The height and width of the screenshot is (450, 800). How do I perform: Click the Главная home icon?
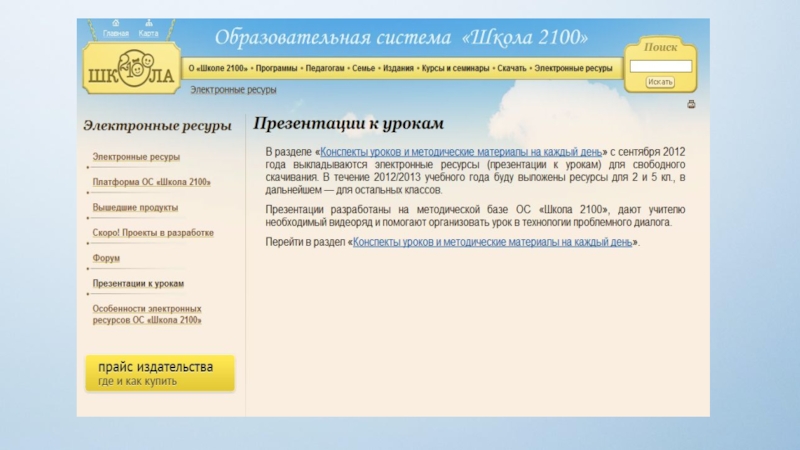click(x=116, y=23)
